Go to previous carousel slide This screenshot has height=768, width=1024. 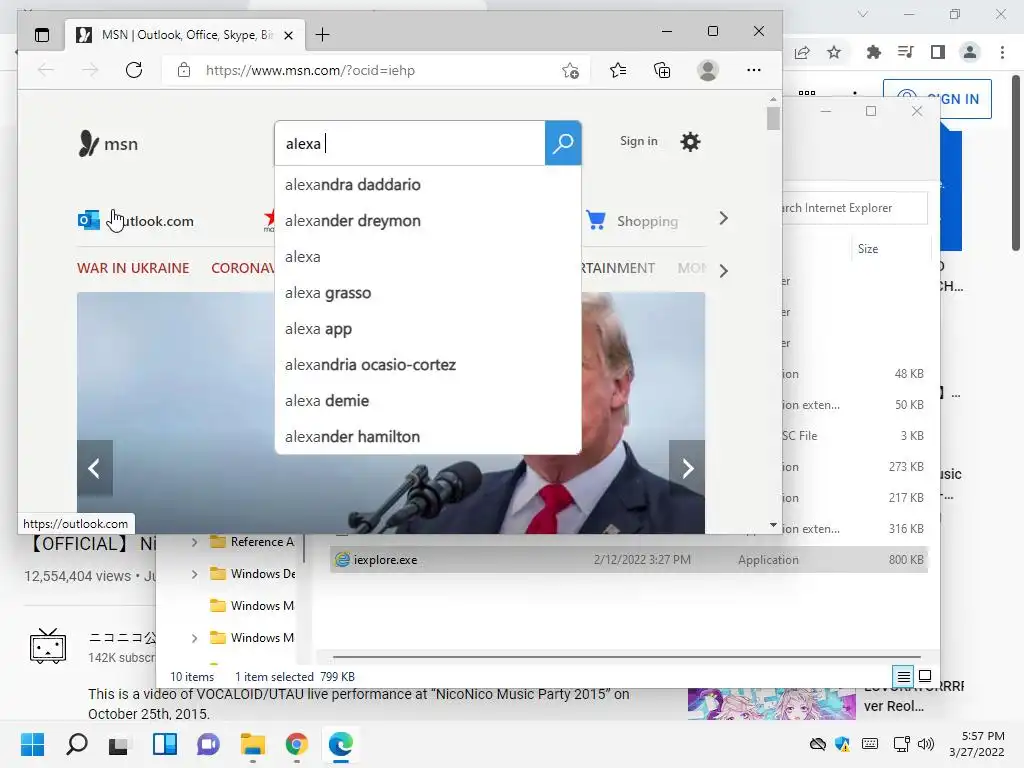[x=95, y=468]
